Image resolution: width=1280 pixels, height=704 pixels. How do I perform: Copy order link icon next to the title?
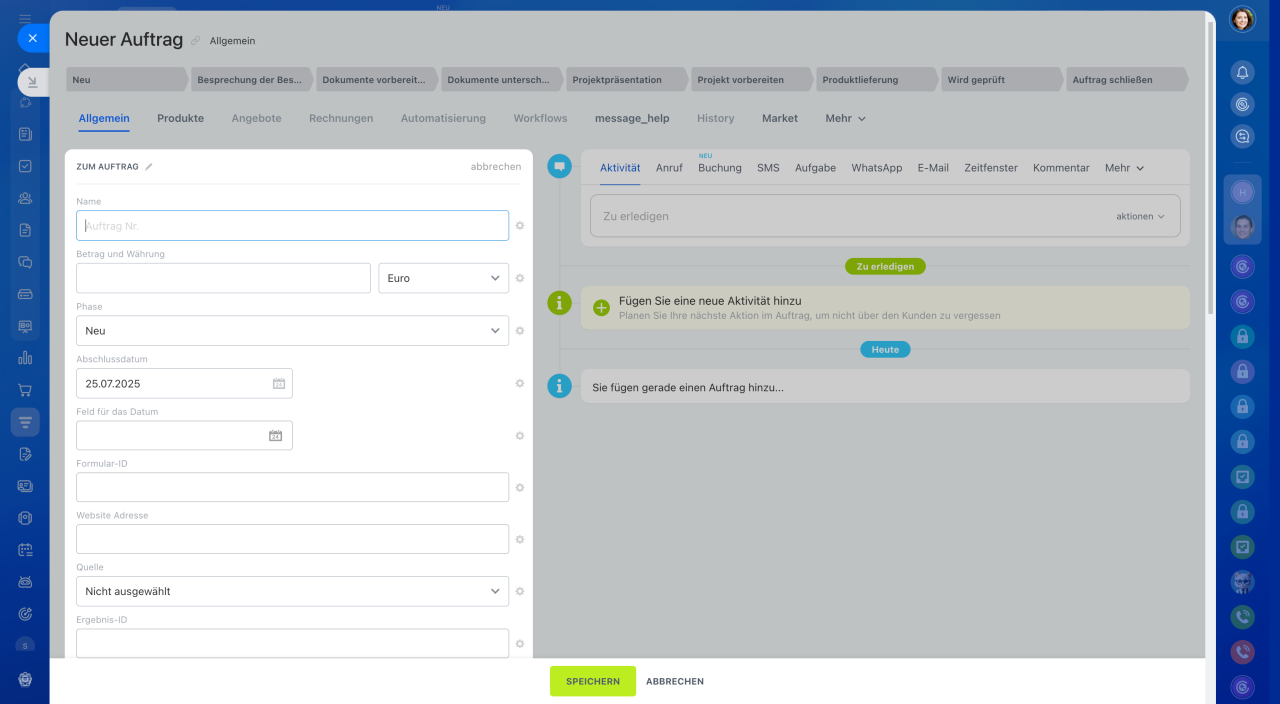196,41
